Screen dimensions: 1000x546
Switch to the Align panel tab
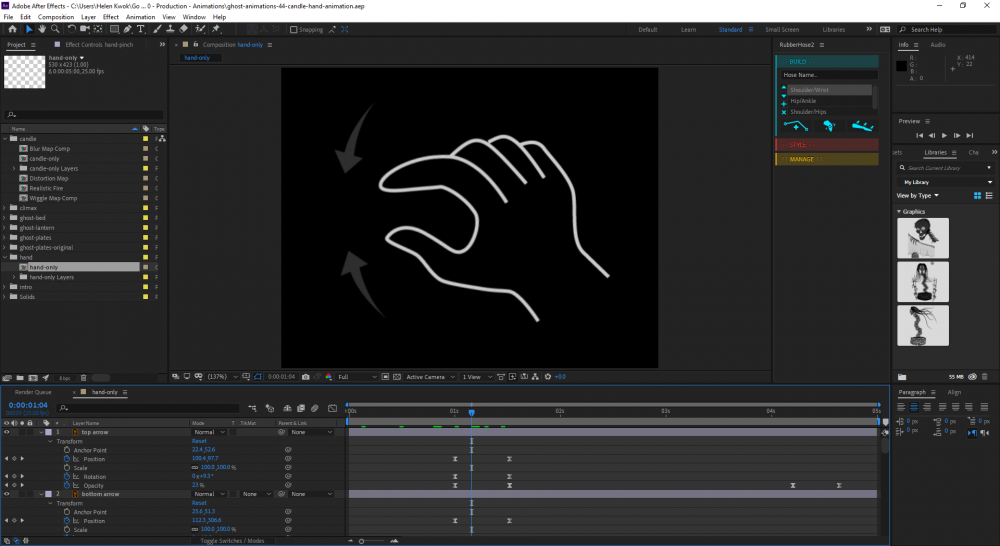[954, 392]
